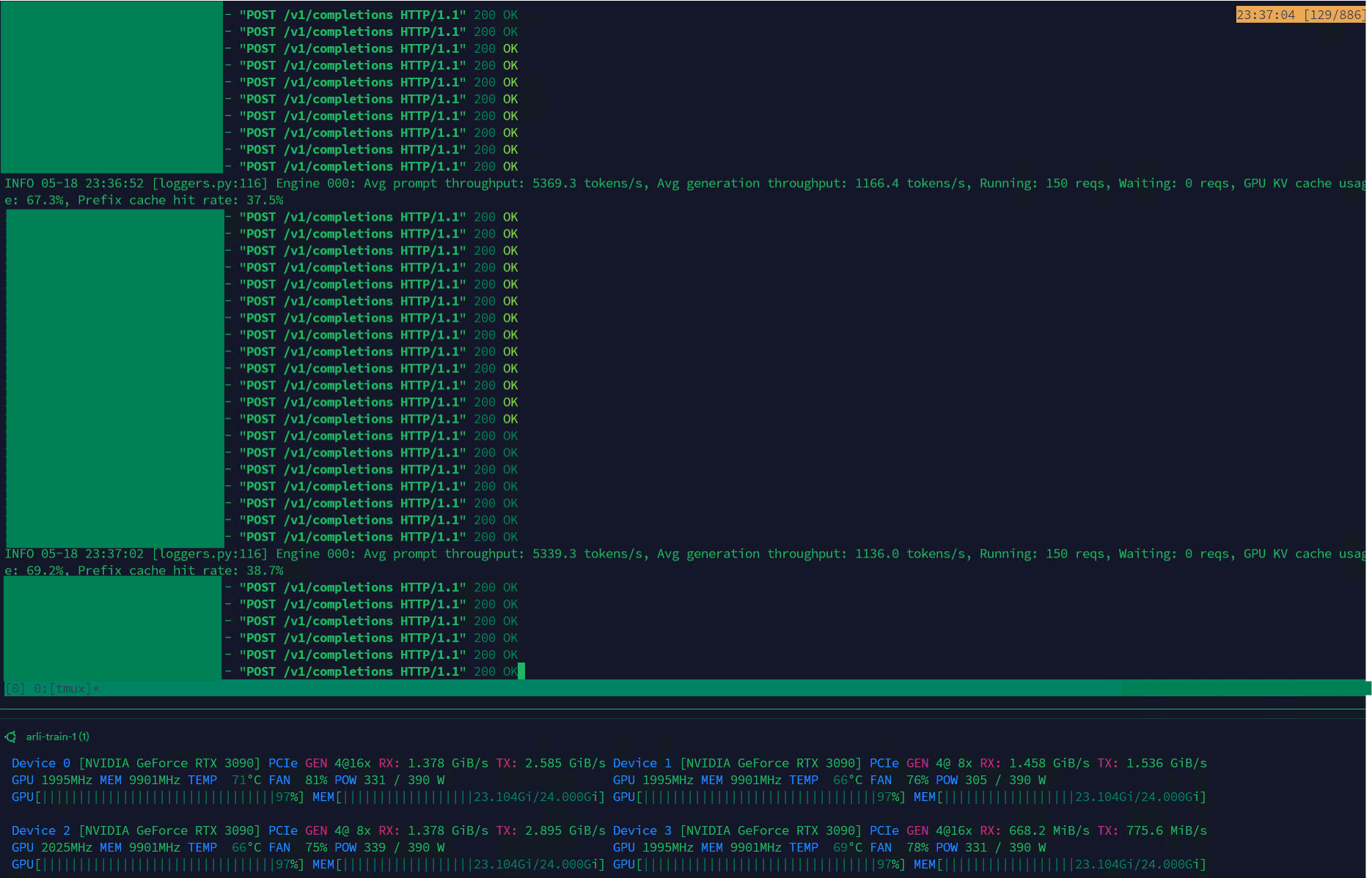Click the 'INFO 05-18 23:37:02' log timestamp
This screenshot has width=1372, height=878.
tap(74, 554)
